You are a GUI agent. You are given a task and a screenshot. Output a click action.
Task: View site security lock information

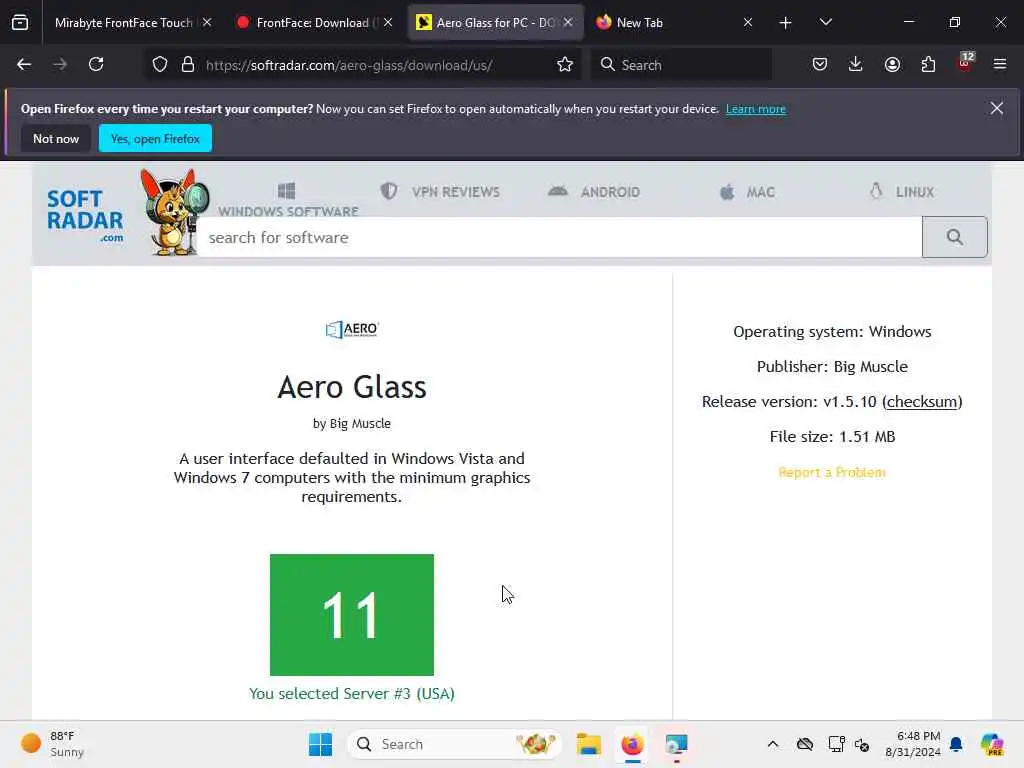click(x=188, y=65)
